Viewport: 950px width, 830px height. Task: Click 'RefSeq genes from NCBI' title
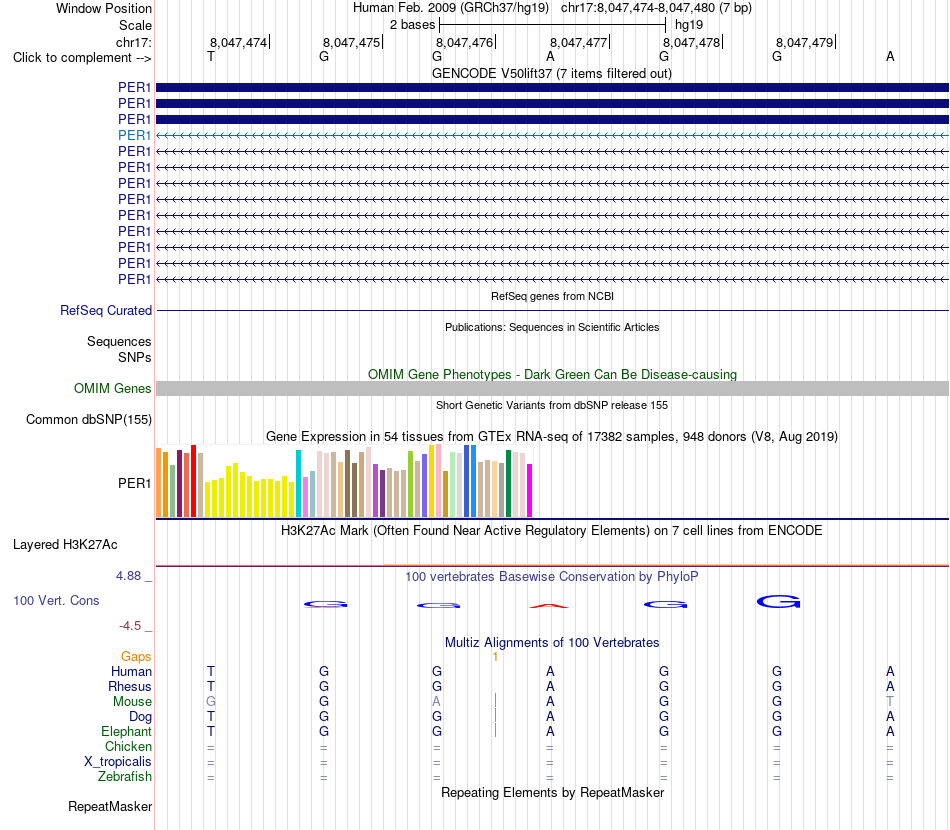pos(552,296)
